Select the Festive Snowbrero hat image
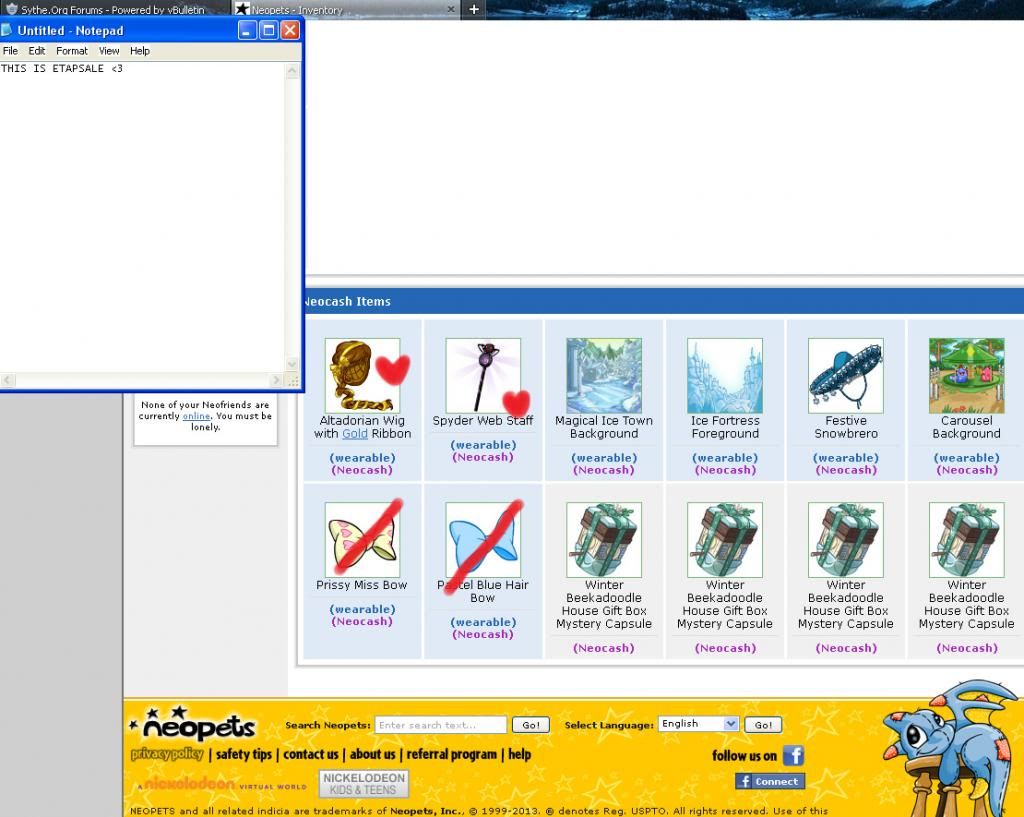 pyautogui.click(x=846, y=376)
